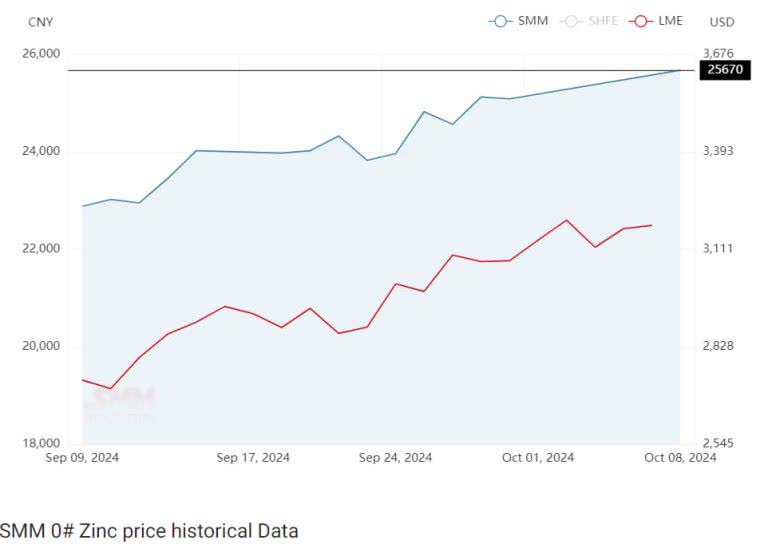Click the 3,676 USD axis tick label
The width and height of the screenshot is (768, 544).
coord(719,53)
